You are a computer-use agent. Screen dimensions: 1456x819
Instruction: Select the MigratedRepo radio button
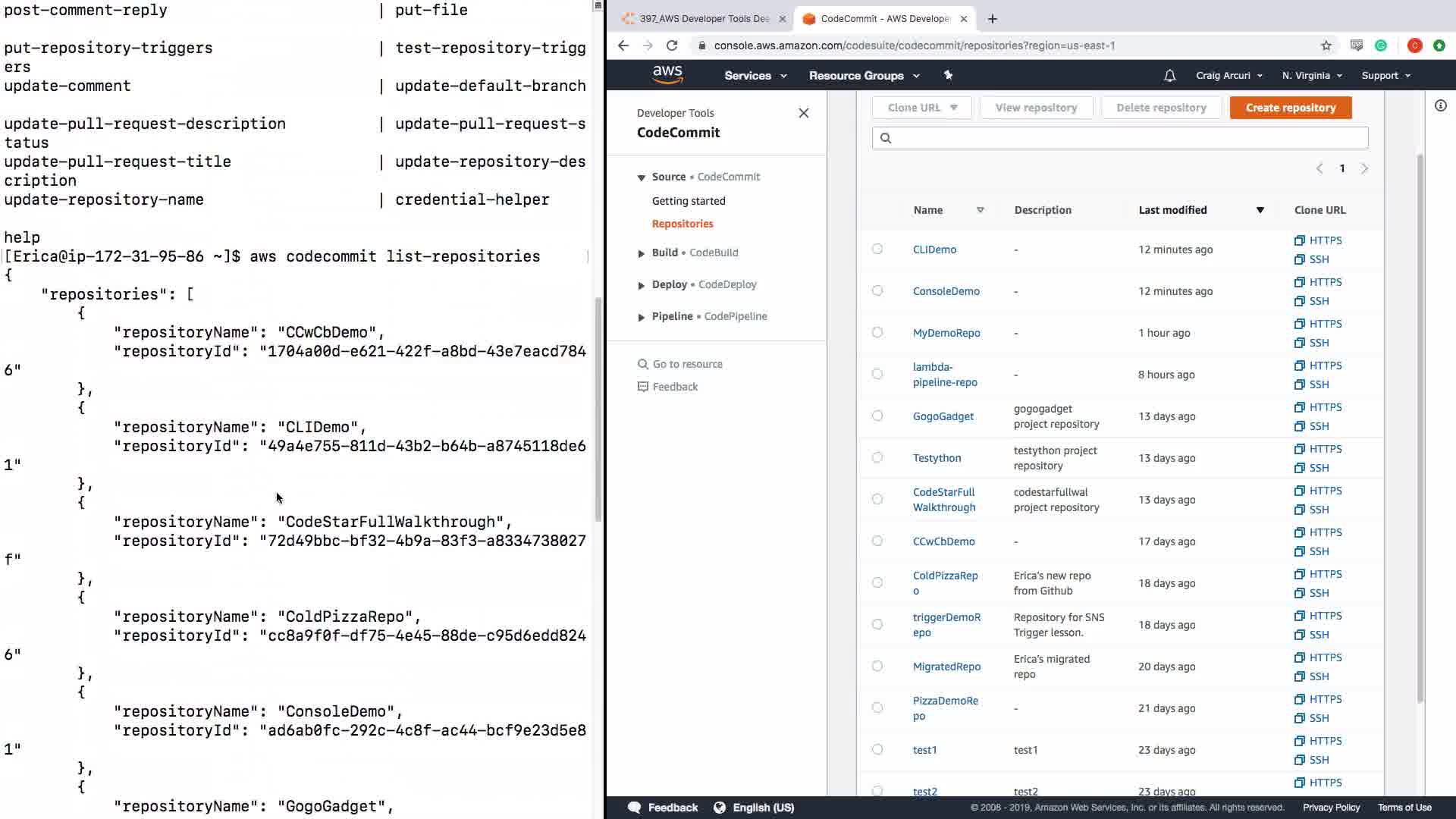coord(877,666)
